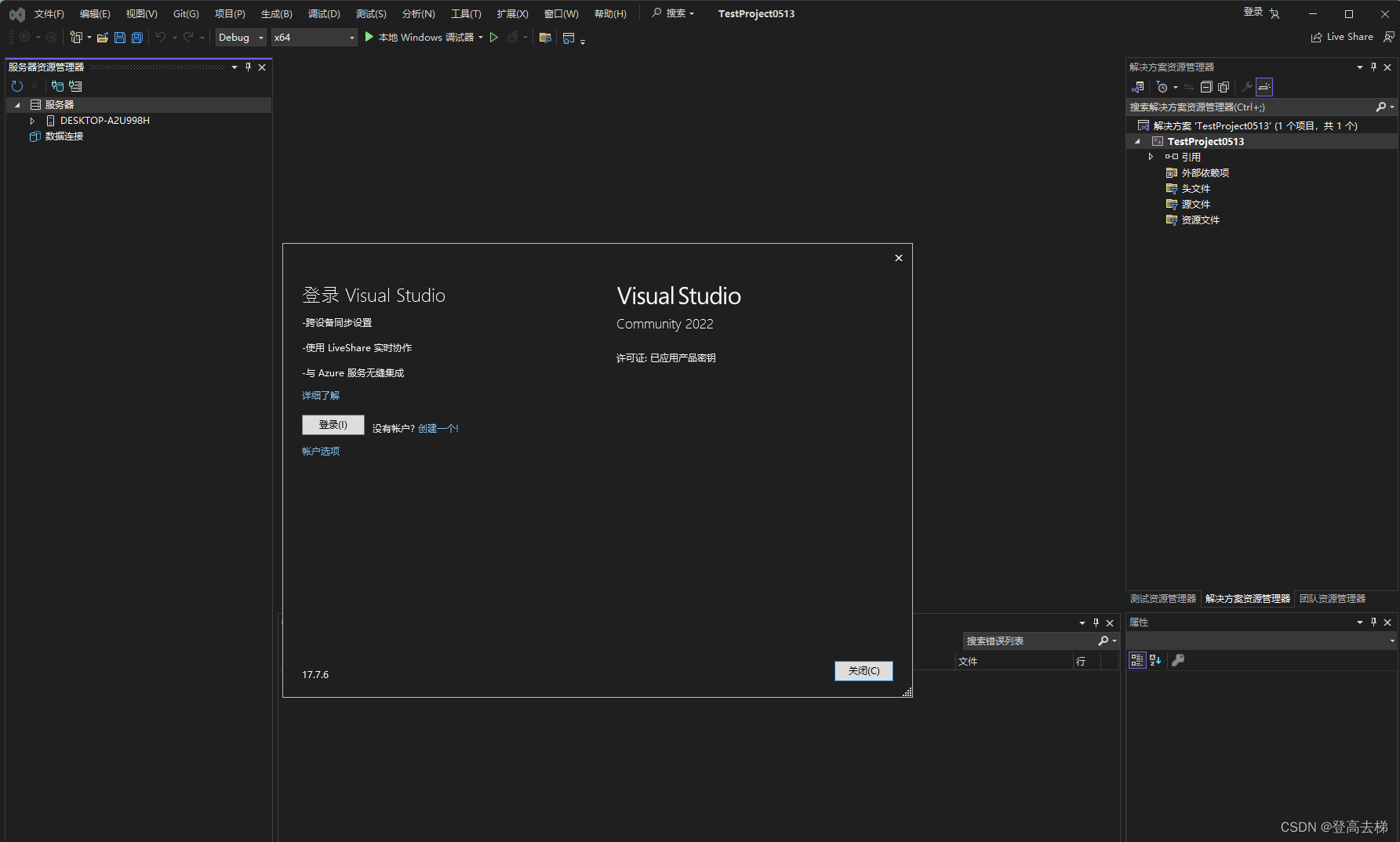Screen dimensions: 1400x842
Task: Open the 工具(T) menu
Action: [466, 14]
